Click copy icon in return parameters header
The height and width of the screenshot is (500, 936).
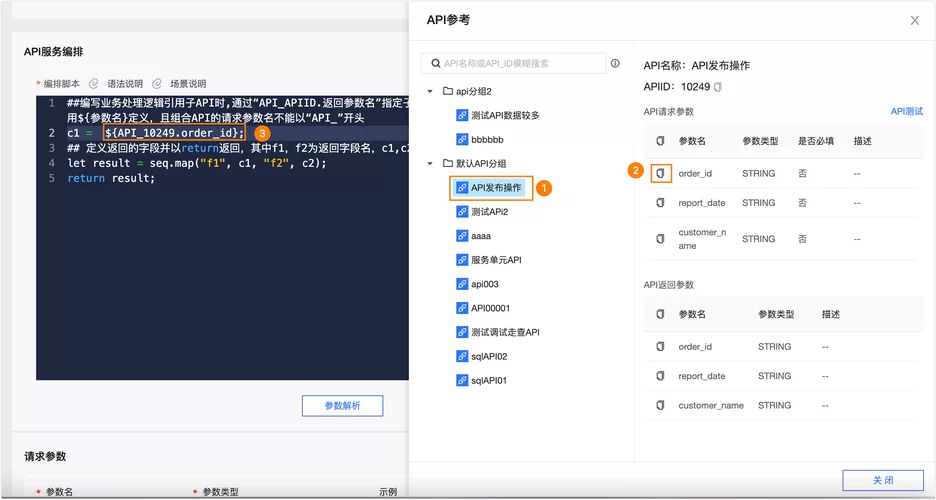pyautogui.click(x=660, y=314)
